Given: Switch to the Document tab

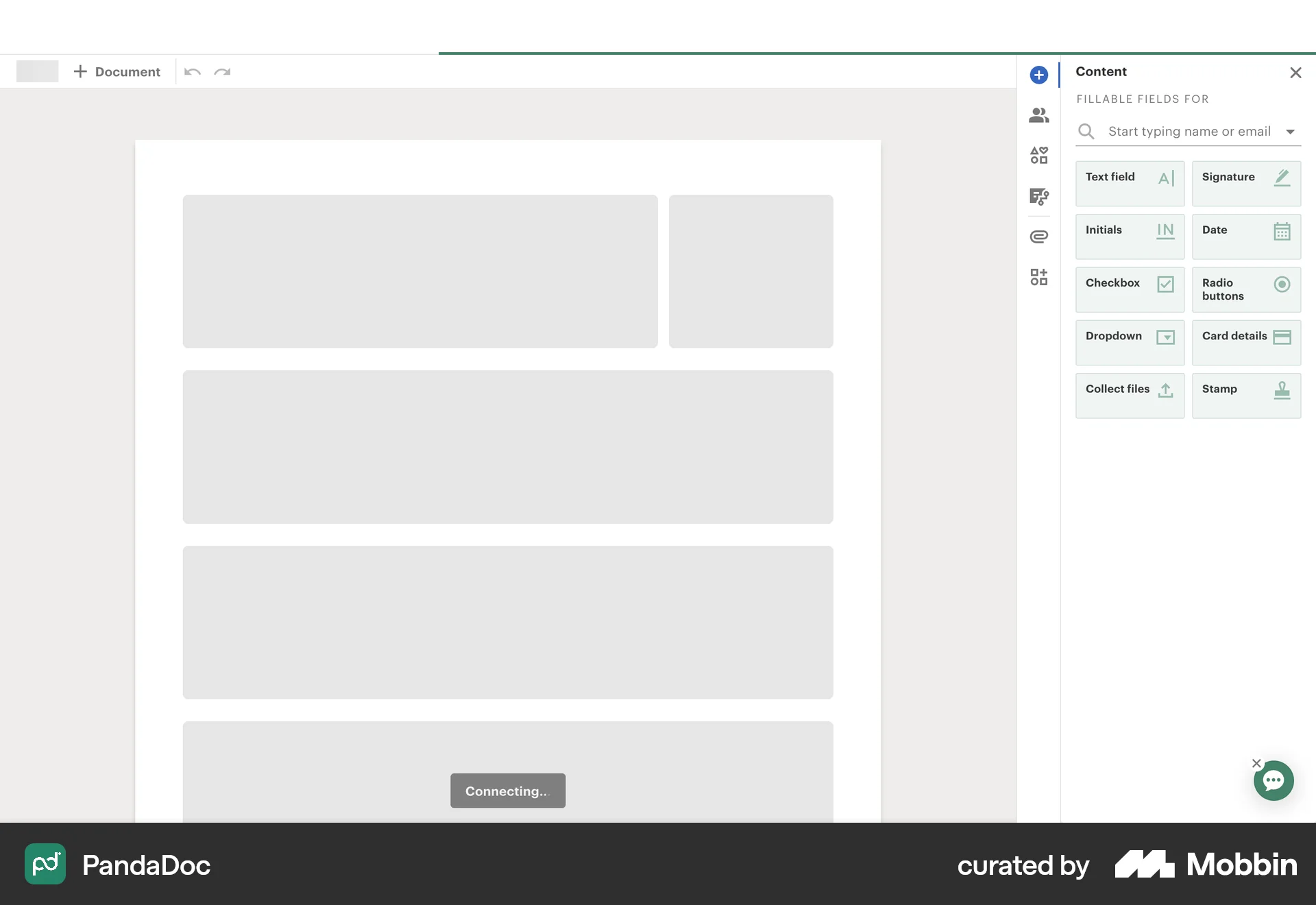Looking at the screenshot, I should click(117, 71).
